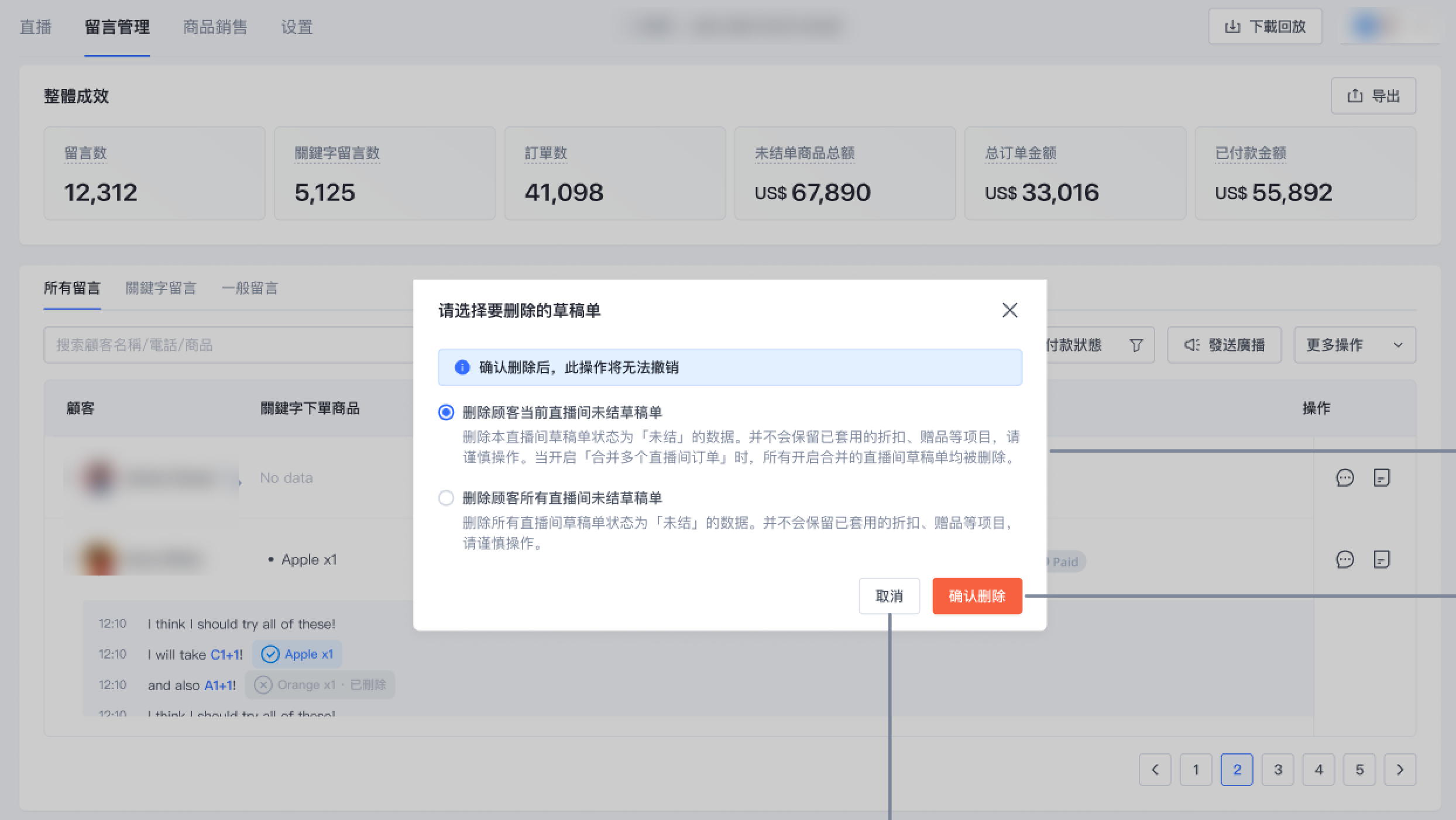The width and height of the screenshot is (1456, 820).
Task: Click the 下載回放 button
Action: [x=1265, y=26]
